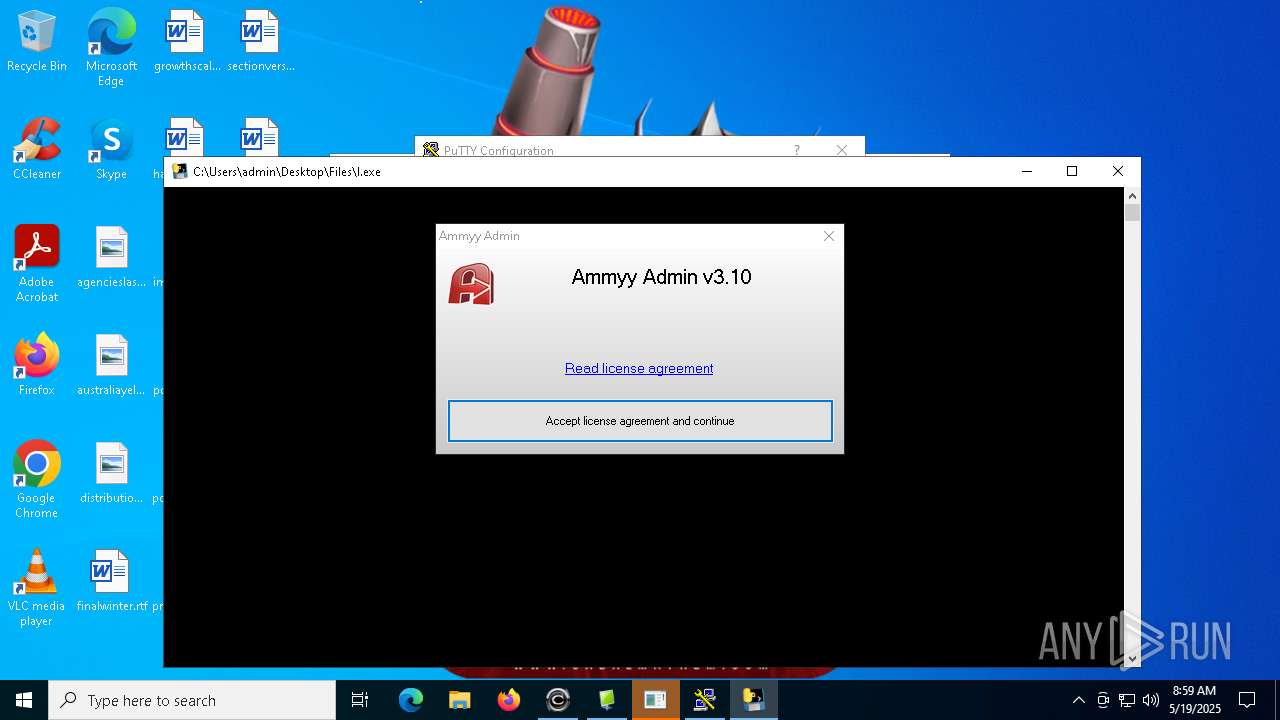Screen dimensions: 1280x720
Task: Open CCleaner from the taskbar
Action: click(558, 700)
